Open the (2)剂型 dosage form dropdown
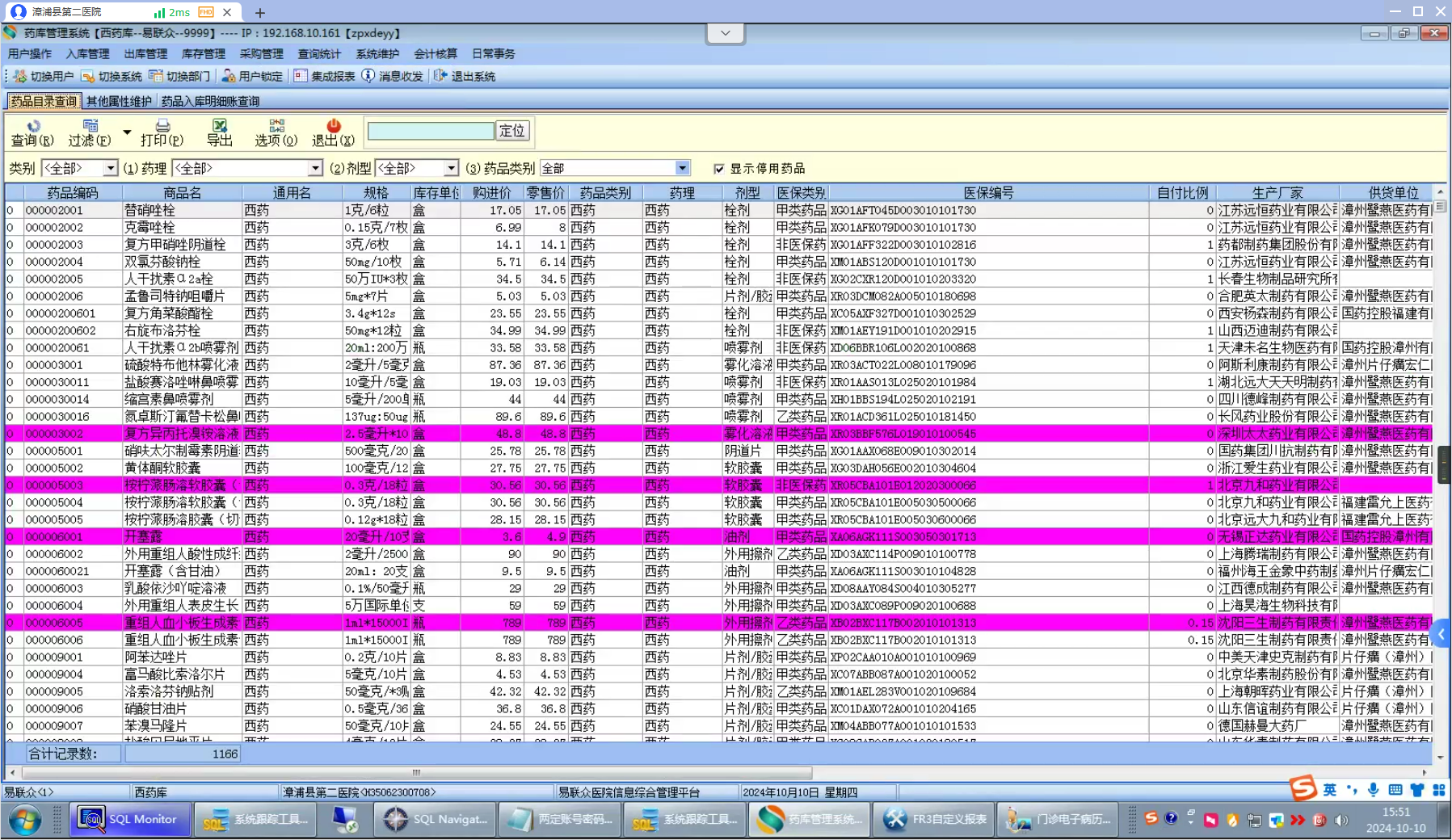The image size is (1452, 840). [451, 168]
